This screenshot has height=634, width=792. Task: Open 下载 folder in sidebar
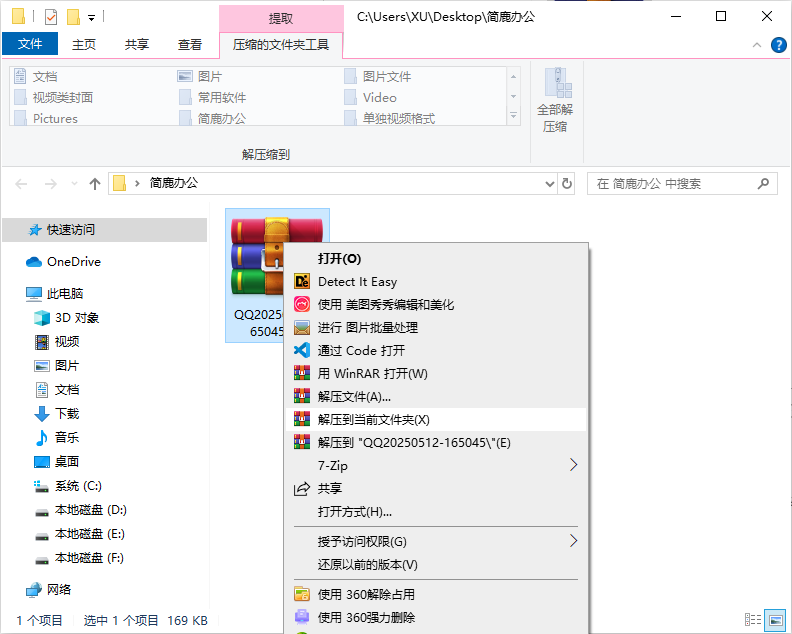click(57, 414)
